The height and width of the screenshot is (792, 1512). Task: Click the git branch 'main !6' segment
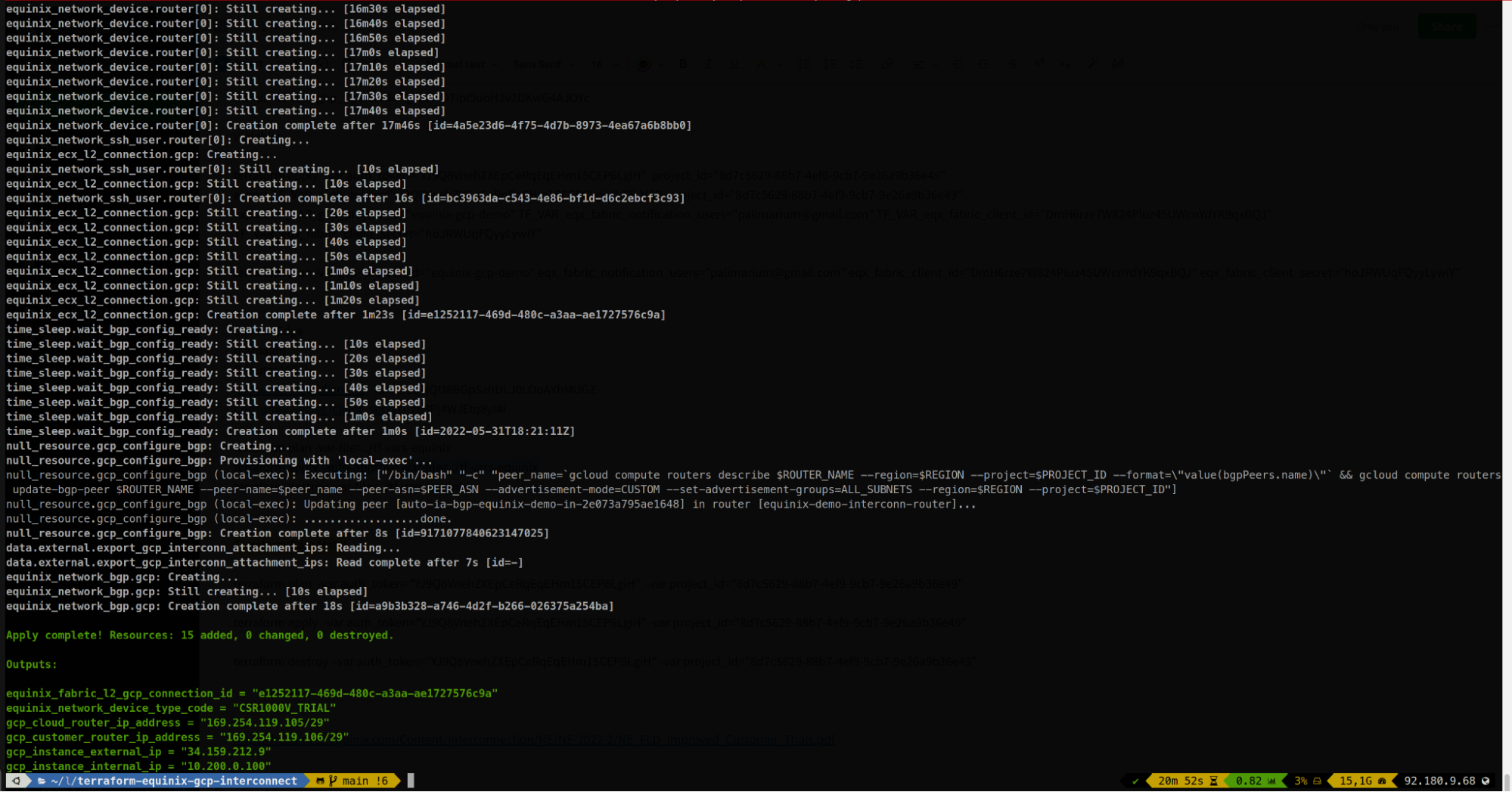coord(353,781)
